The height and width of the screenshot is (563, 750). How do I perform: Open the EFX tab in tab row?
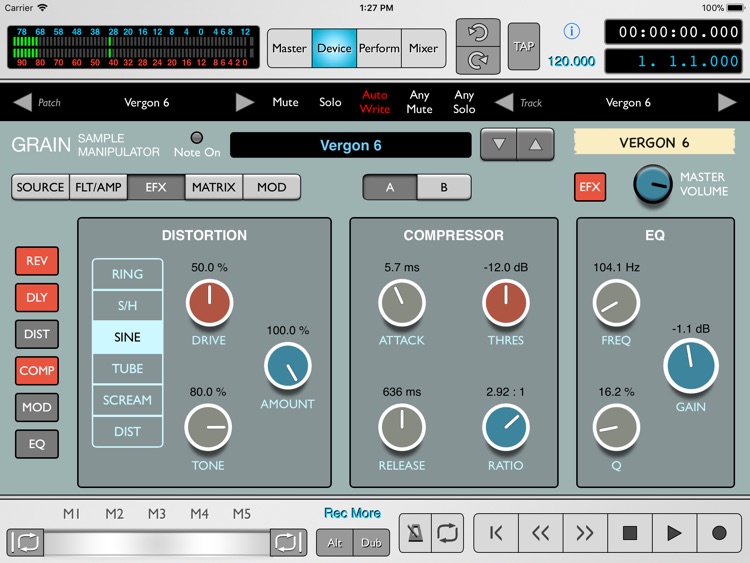[156, 187]
